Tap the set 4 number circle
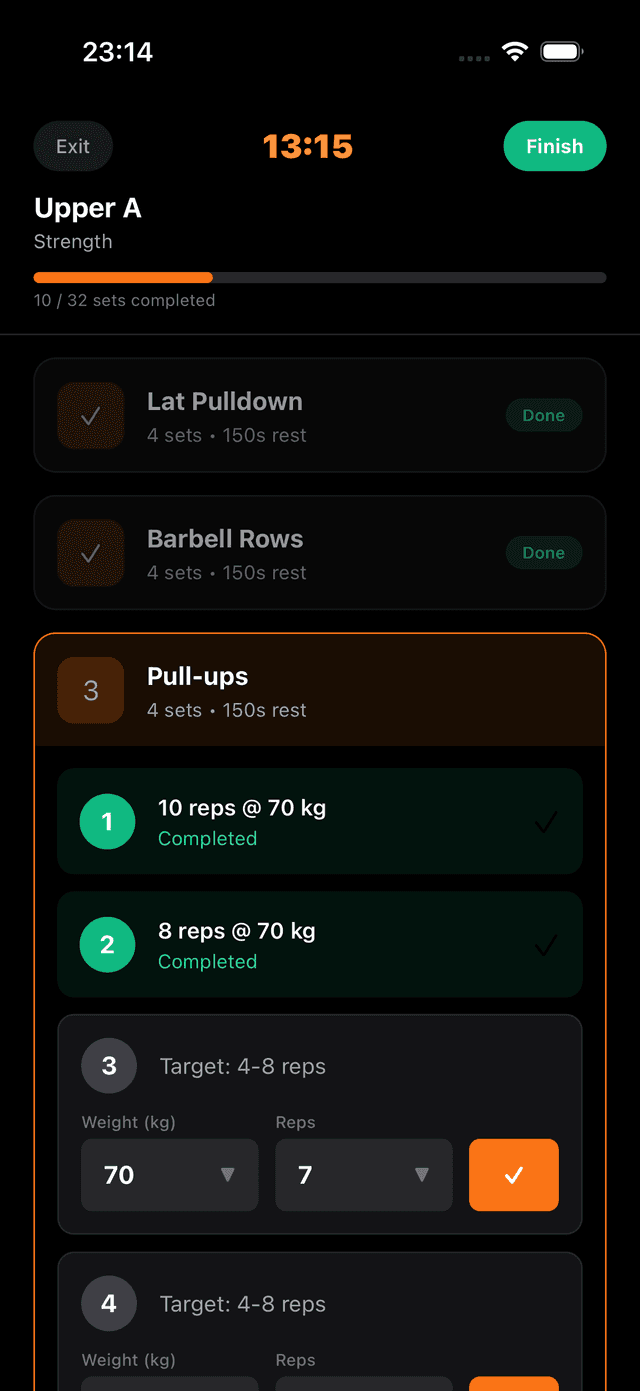 (108, 1303)
